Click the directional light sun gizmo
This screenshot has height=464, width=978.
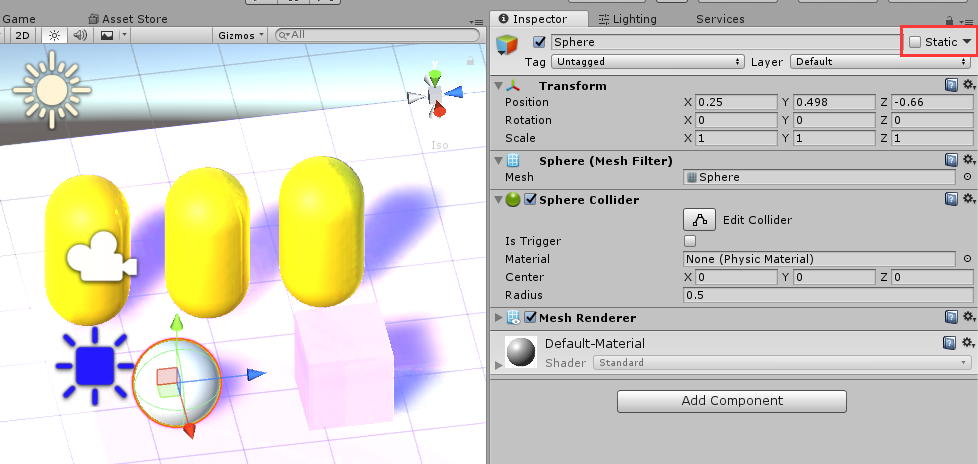point(52,90)
